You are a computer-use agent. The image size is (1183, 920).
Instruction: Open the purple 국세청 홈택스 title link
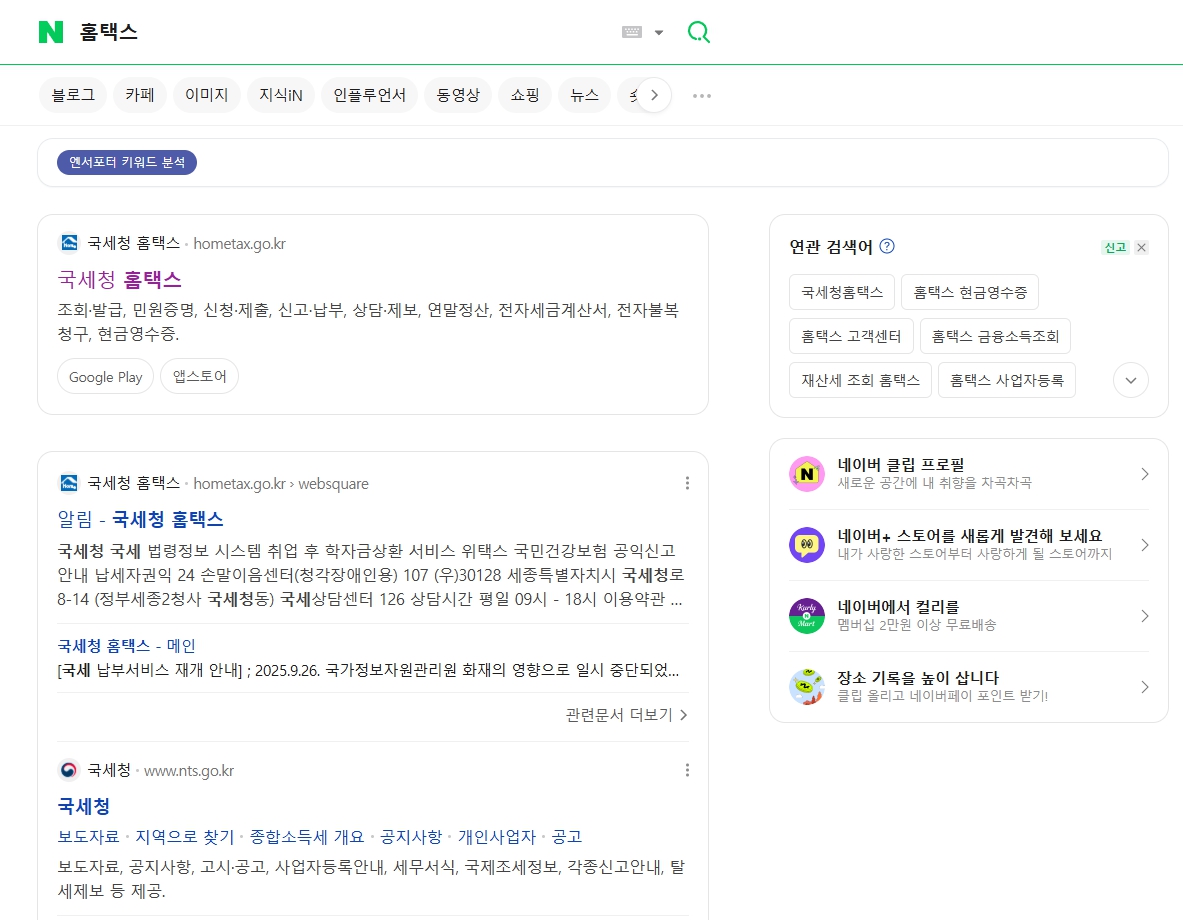tap(119, 280)
